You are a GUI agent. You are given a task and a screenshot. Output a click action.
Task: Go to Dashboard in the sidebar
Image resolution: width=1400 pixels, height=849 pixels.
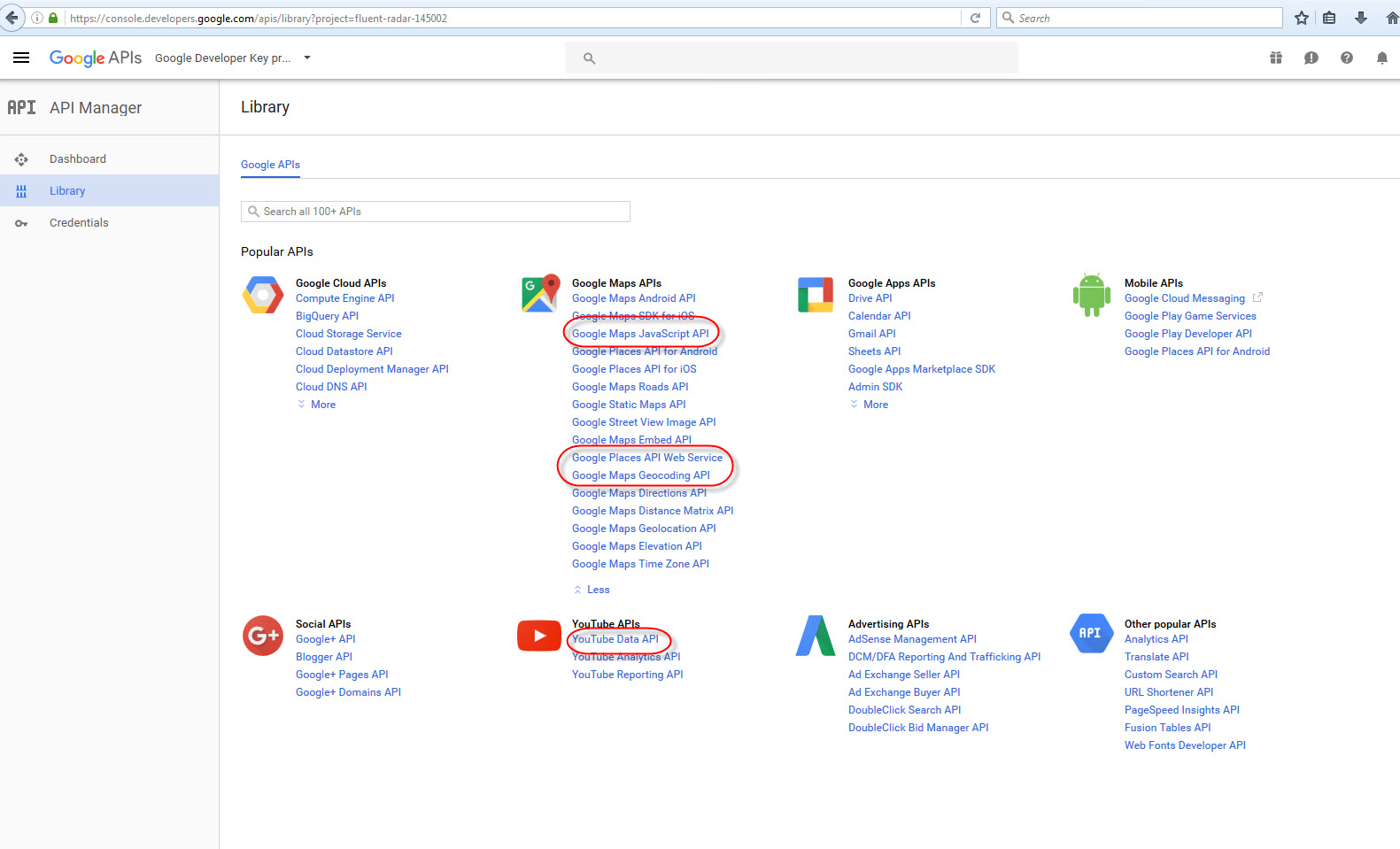pyautogui.click(x=77, y=159)
